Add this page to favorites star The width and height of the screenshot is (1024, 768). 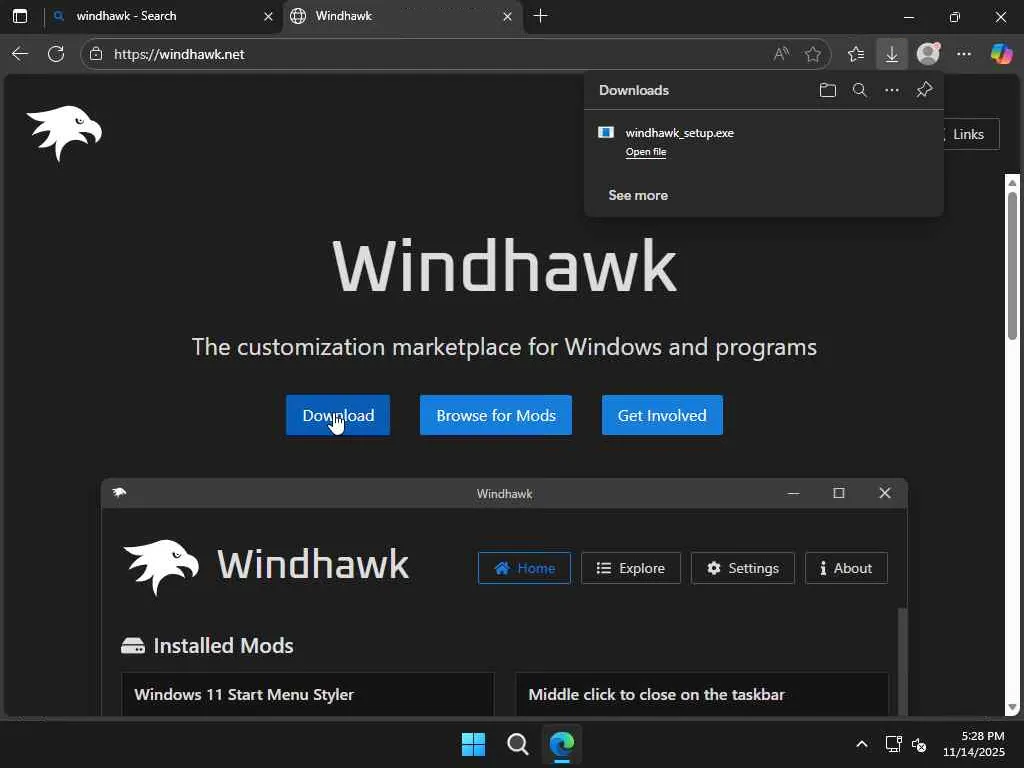[x=812, y=54]
